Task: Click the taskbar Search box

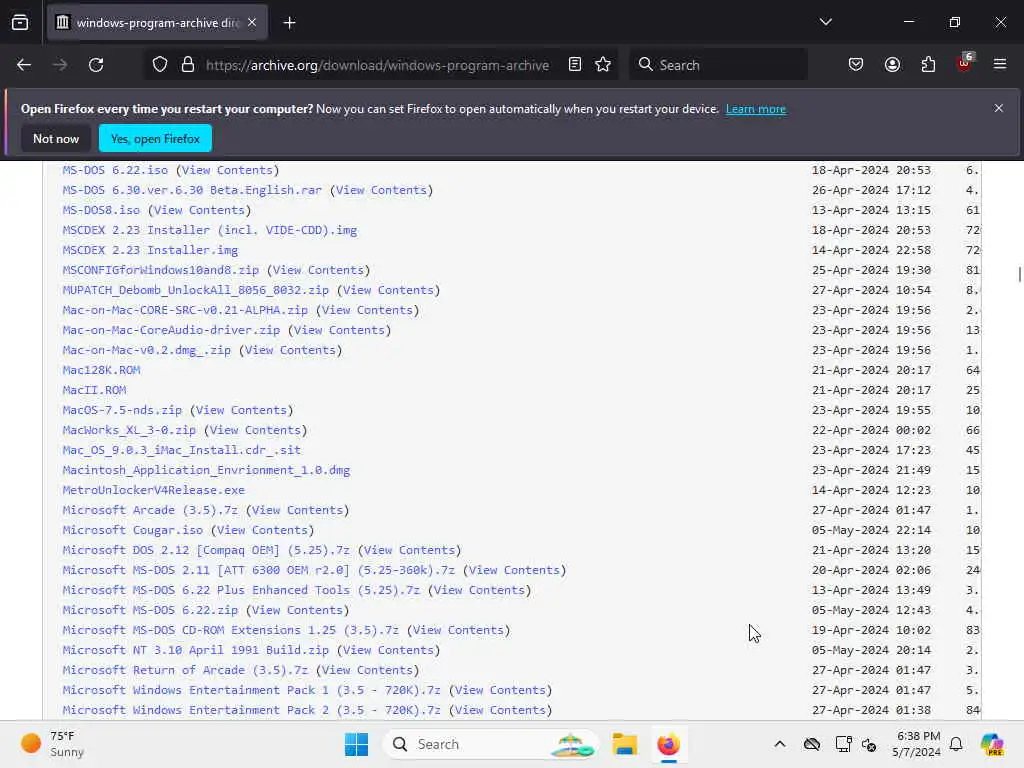Action: pyautogui.click(x=490, y=744)
